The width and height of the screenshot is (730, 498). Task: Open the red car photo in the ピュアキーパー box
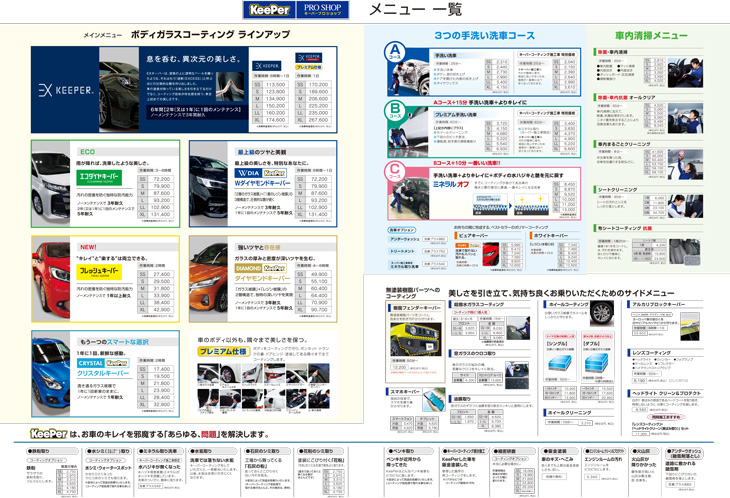pos(491,255)
